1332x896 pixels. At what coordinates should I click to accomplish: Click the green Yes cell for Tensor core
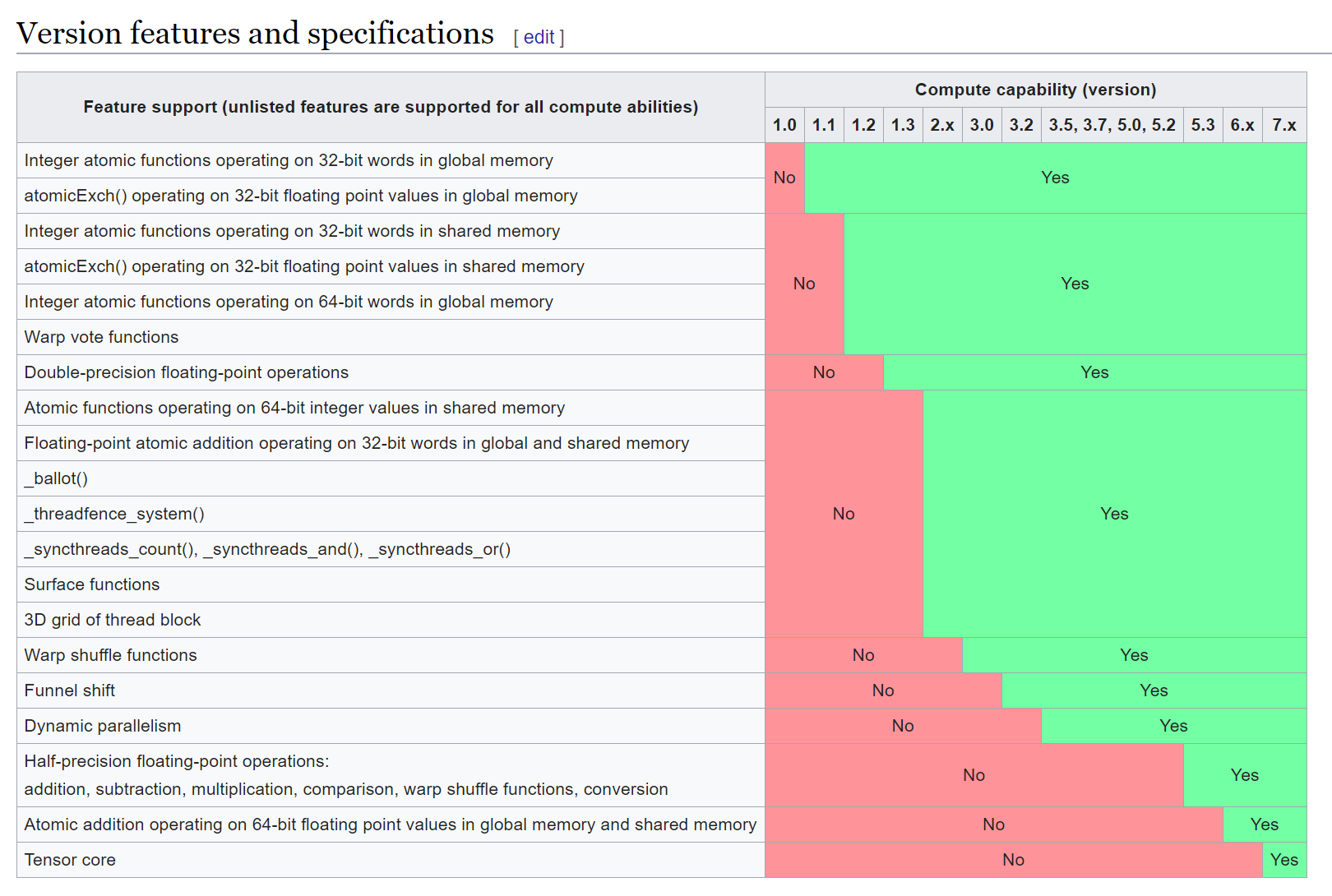point(1284,859)
